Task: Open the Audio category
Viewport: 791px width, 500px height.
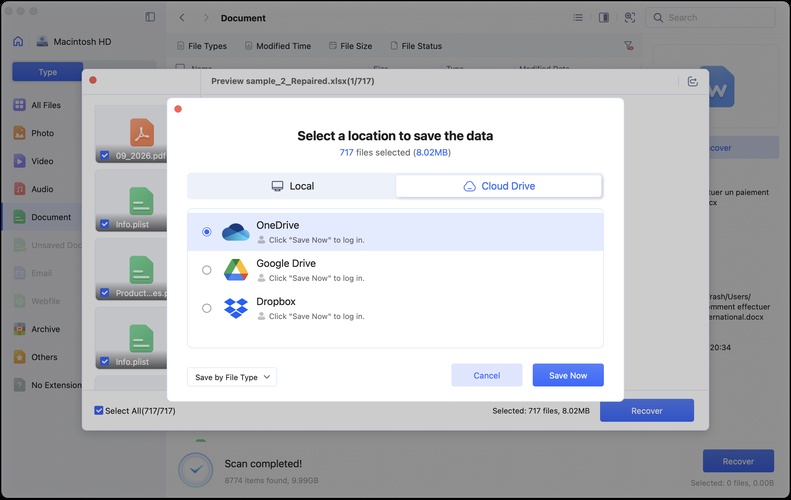Action: click(41, 189)
